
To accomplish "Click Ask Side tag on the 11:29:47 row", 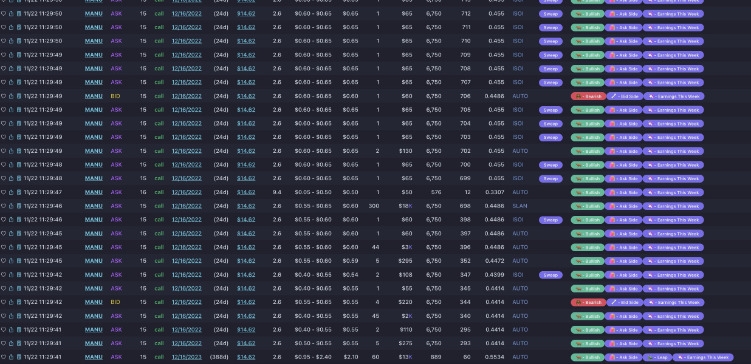I will point(624,193).
